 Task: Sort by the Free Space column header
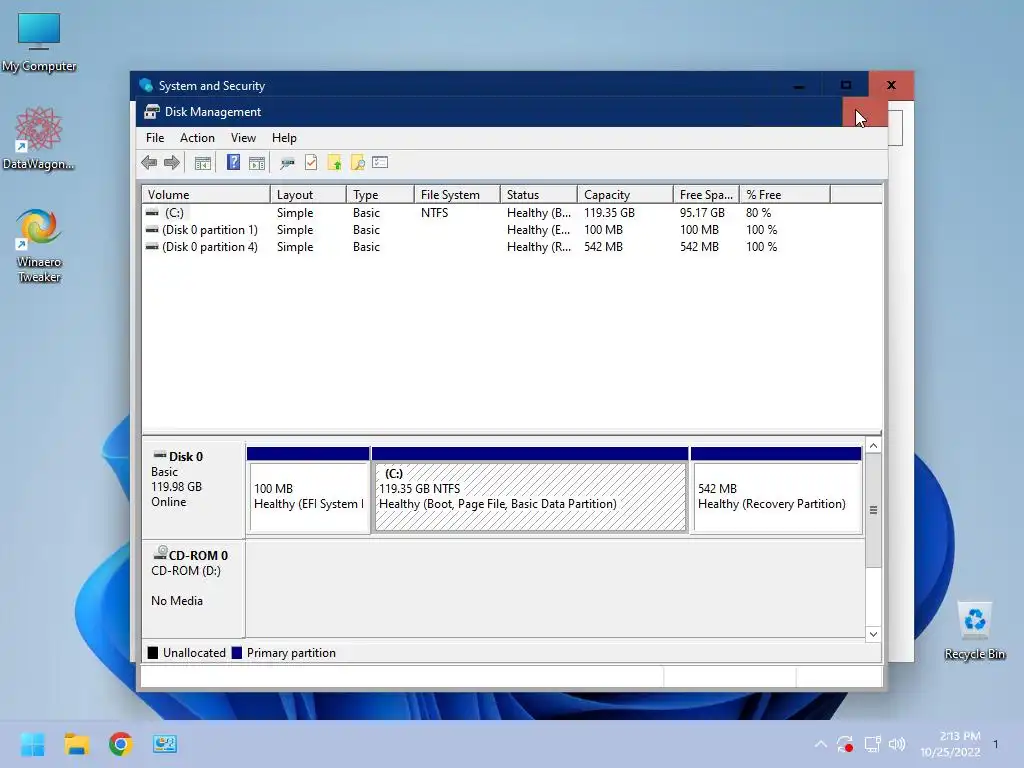706,195
